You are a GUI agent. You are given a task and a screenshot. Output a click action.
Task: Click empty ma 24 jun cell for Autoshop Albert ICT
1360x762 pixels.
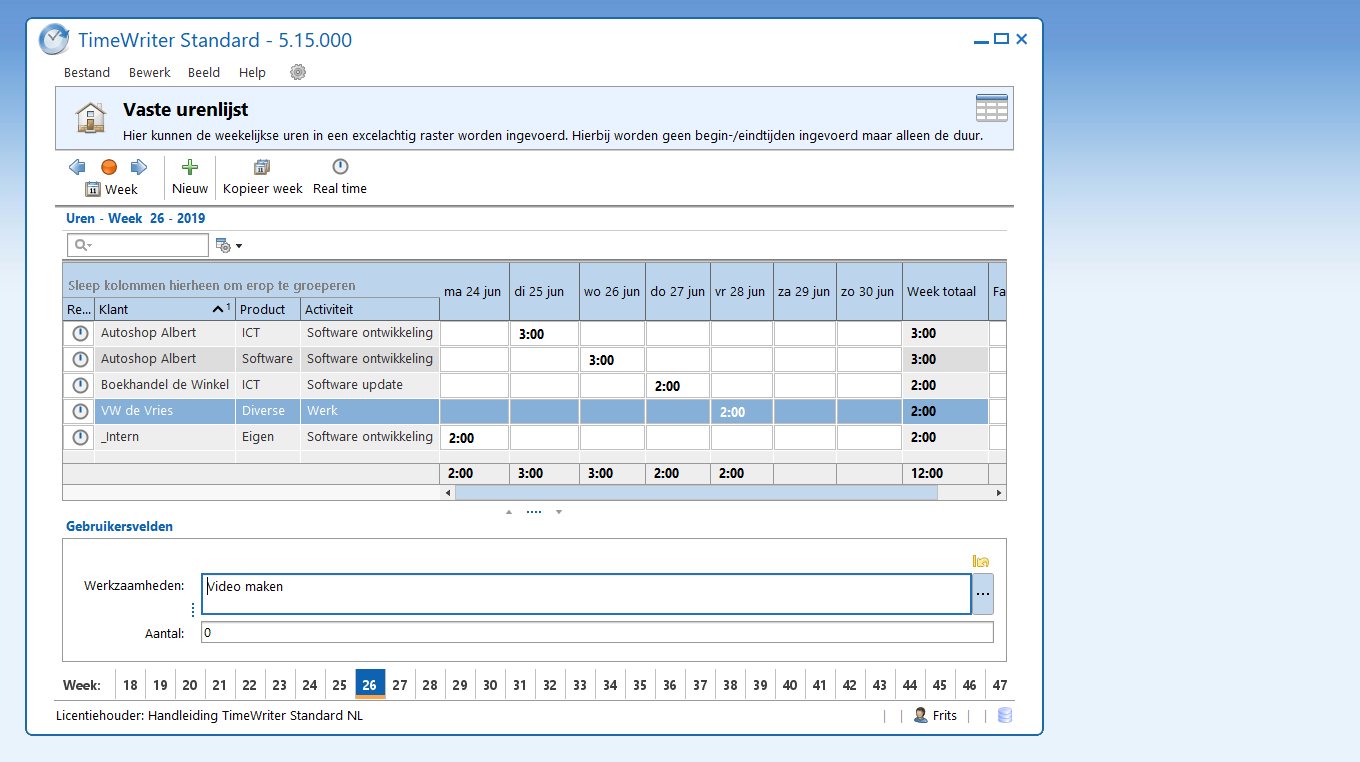(475, 333)
